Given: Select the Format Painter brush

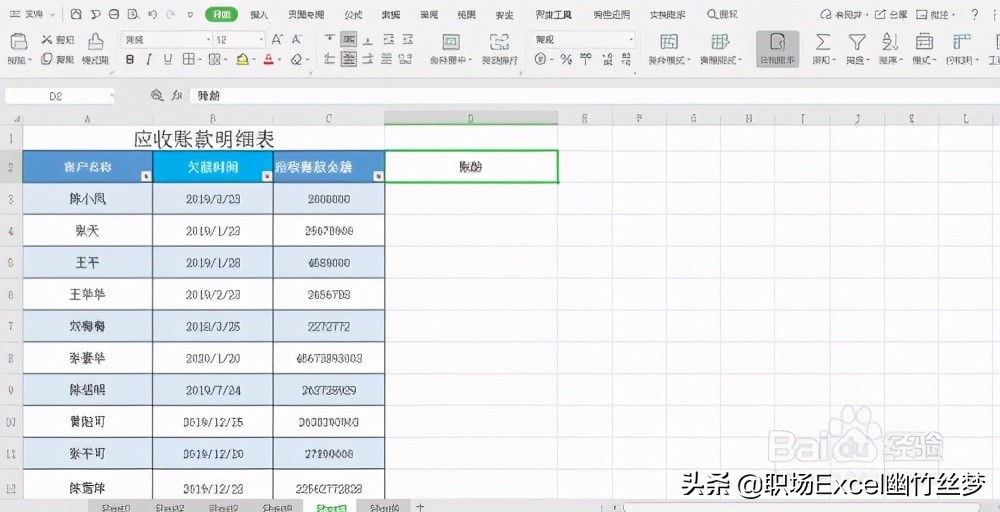Looking at the screenshot, I should click(x=96, y=41).
